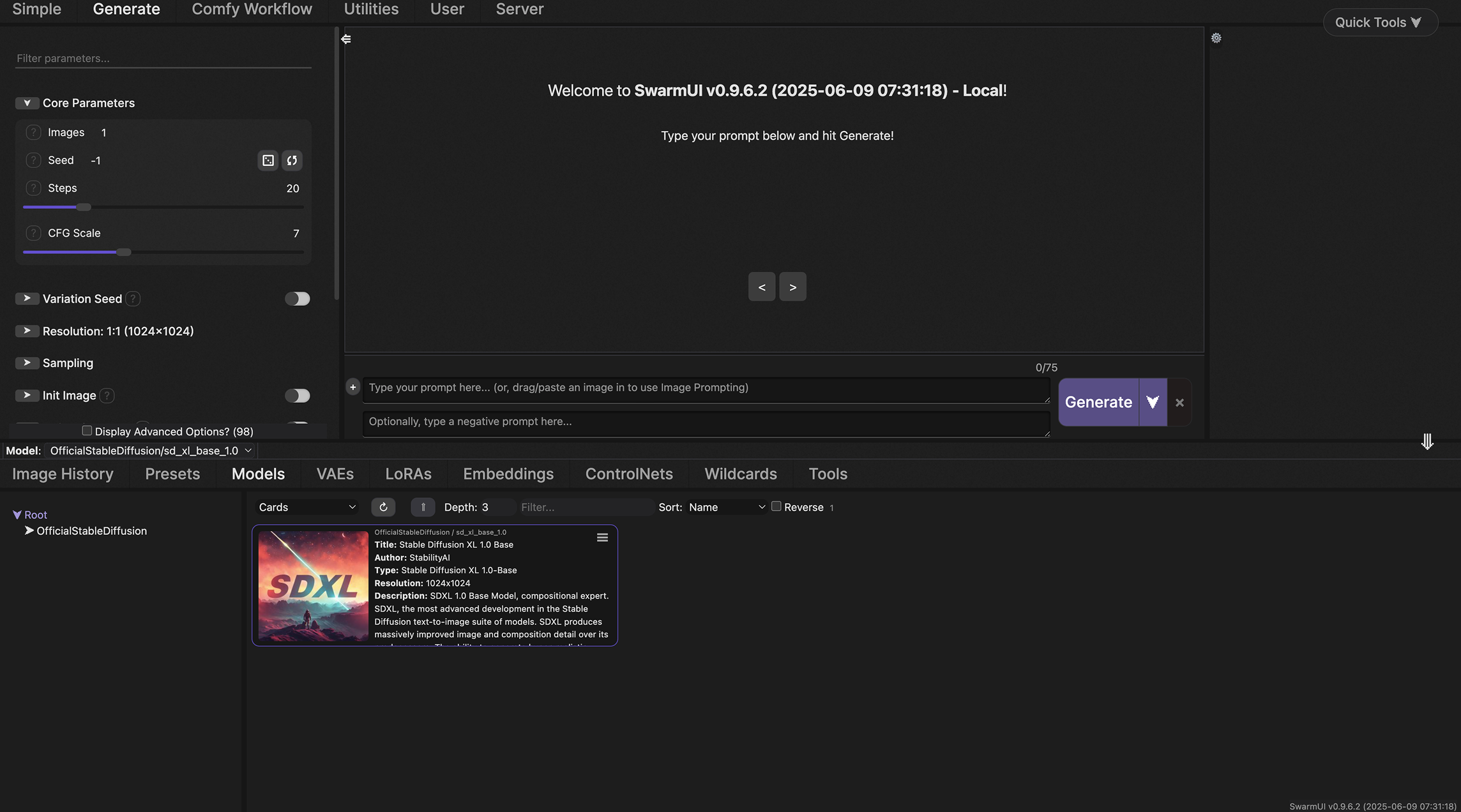Click the Steps help question mark icon

pos(33,188)
